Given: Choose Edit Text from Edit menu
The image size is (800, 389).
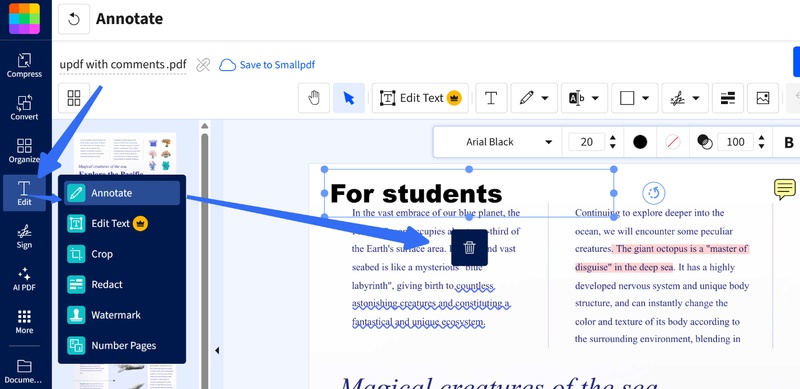Looking at the screenshot, I should pos(122,224).
